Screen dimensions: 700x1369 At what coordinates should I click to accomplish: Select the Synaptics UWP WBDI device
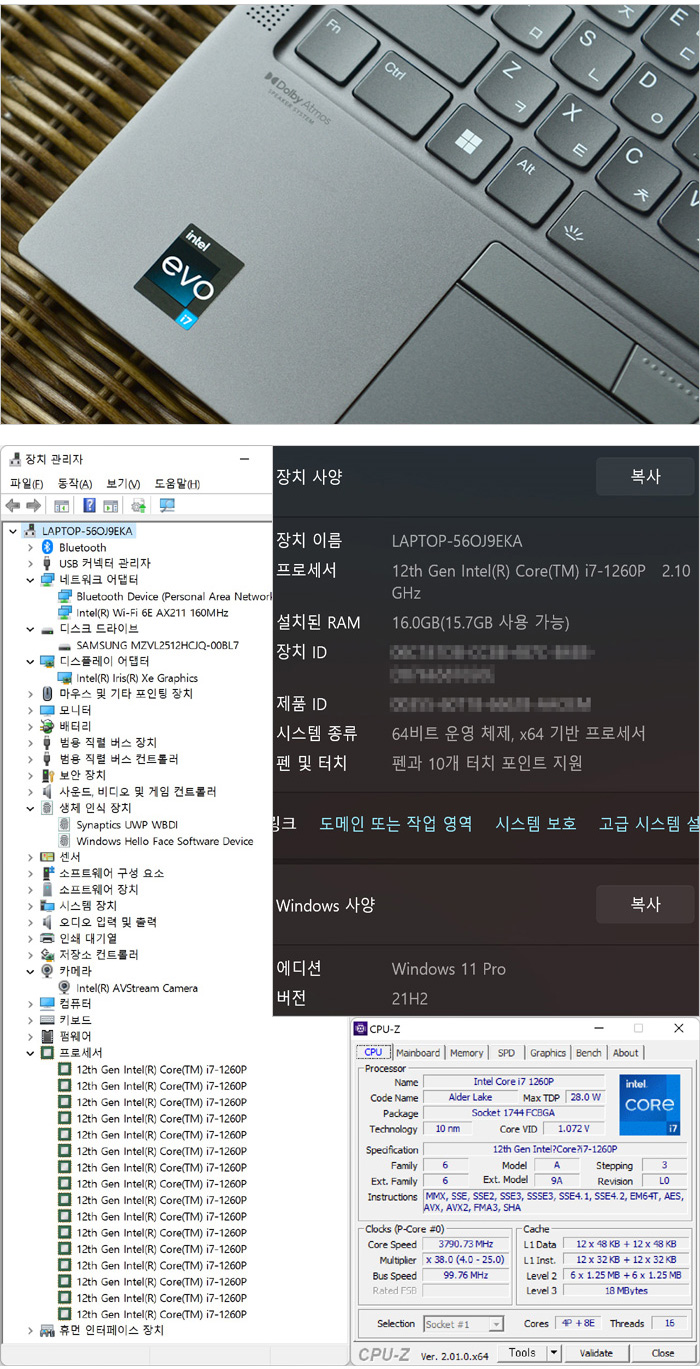[x=129, y=824]
